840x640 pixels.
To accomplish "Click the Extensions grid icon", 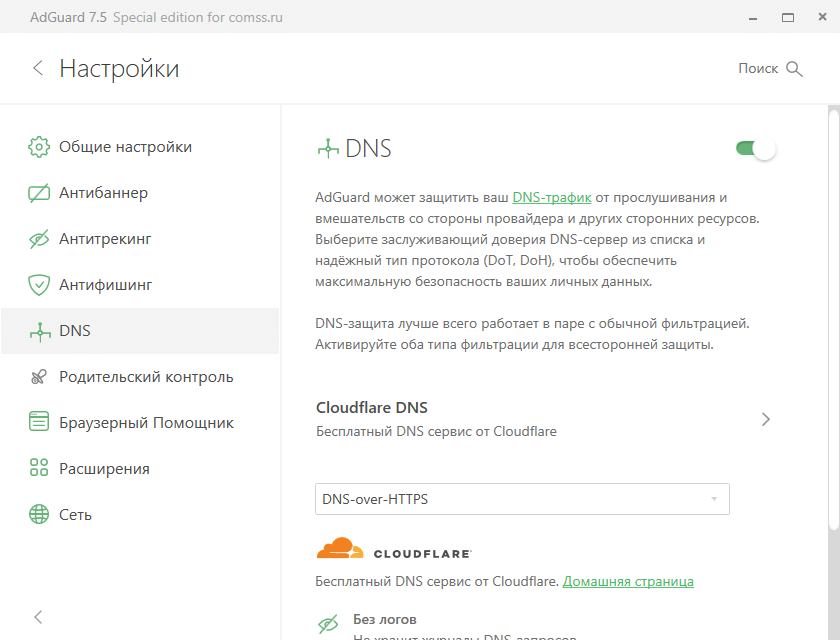I will [x=39, y=469].
